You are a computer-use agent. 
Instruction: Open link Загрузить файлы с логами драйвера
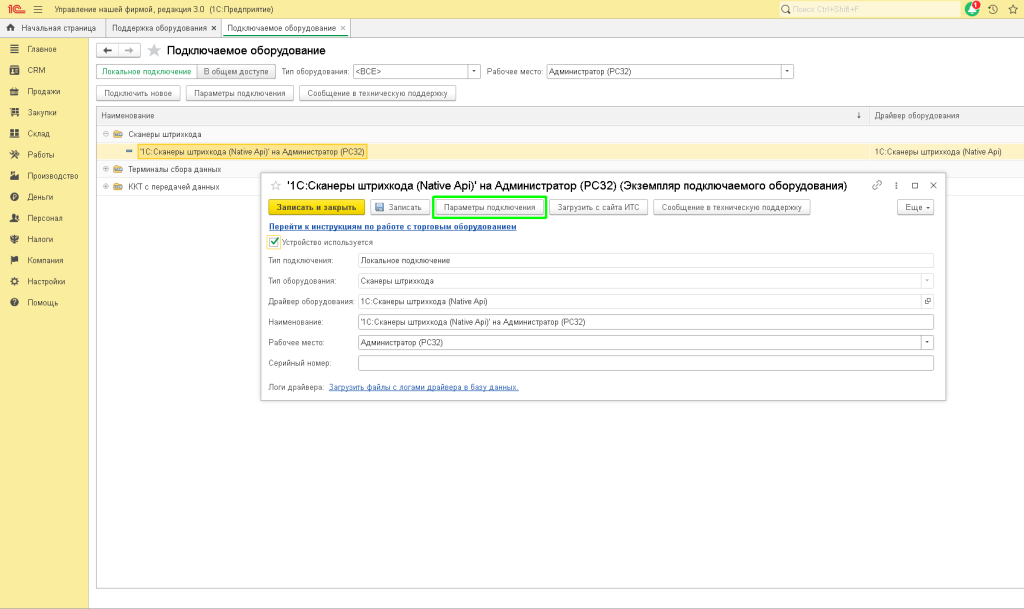coord(423,386)
